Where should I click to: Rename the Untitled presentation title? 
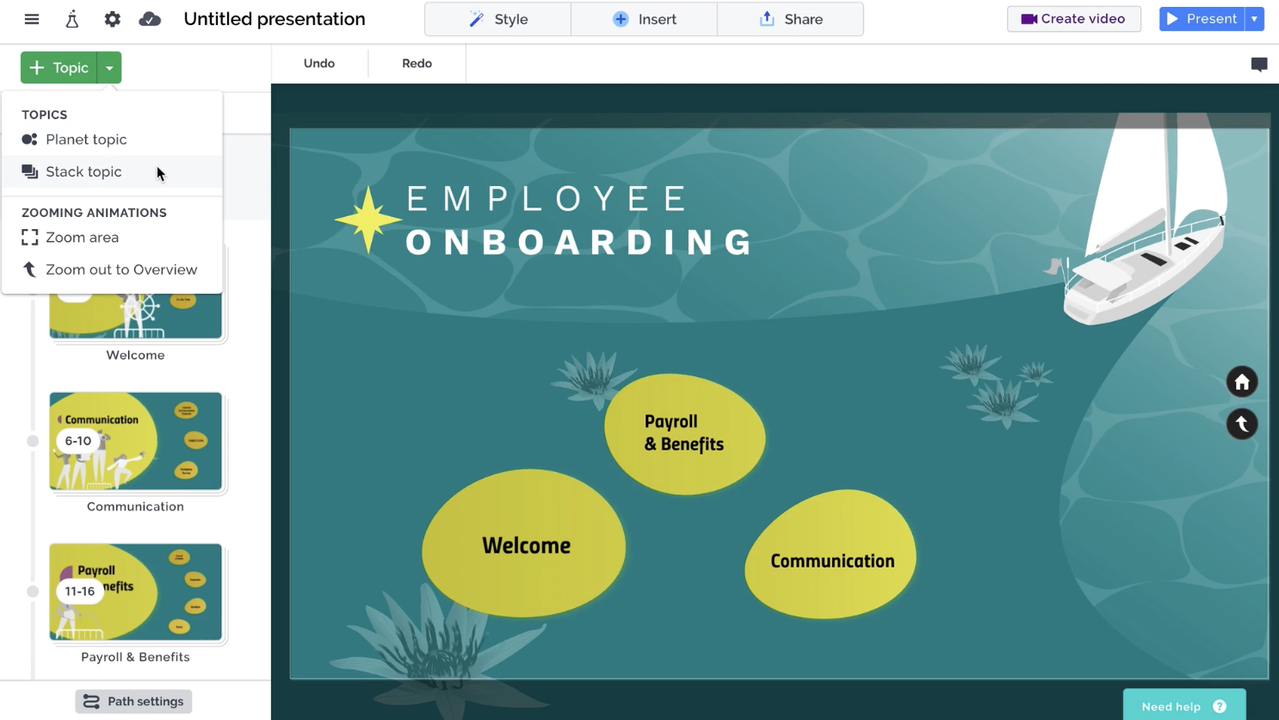pyautogui.click(x=274, y=19)
